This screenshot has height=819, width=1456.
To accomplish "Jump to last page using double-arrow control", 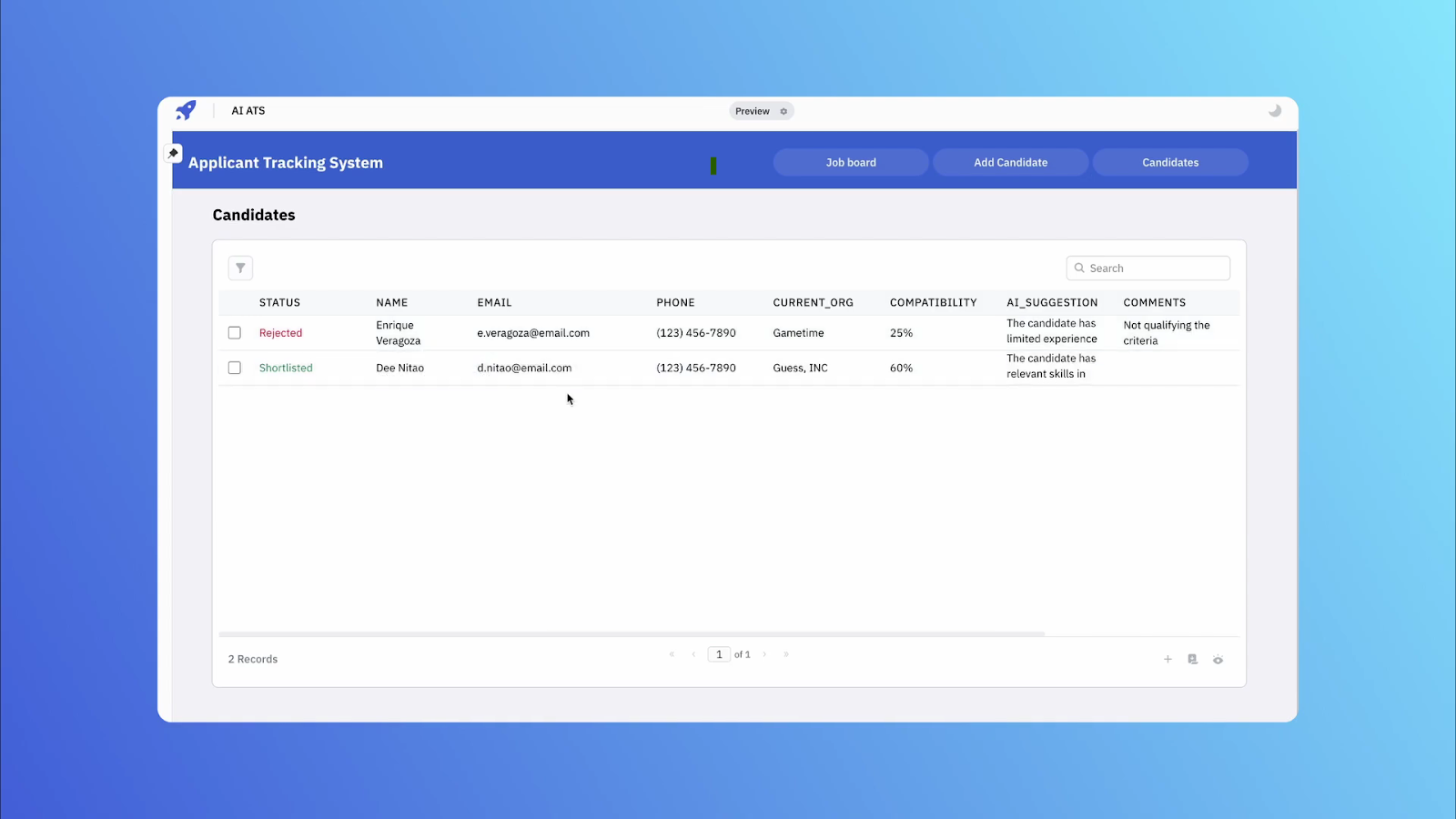I will tap(785, 653).
